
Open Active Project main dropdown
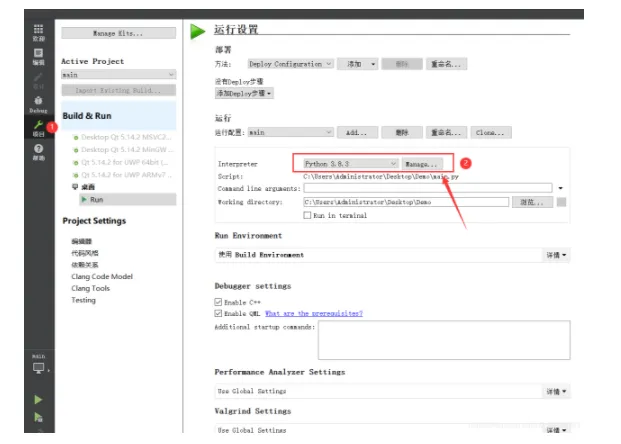click(118, 74)
